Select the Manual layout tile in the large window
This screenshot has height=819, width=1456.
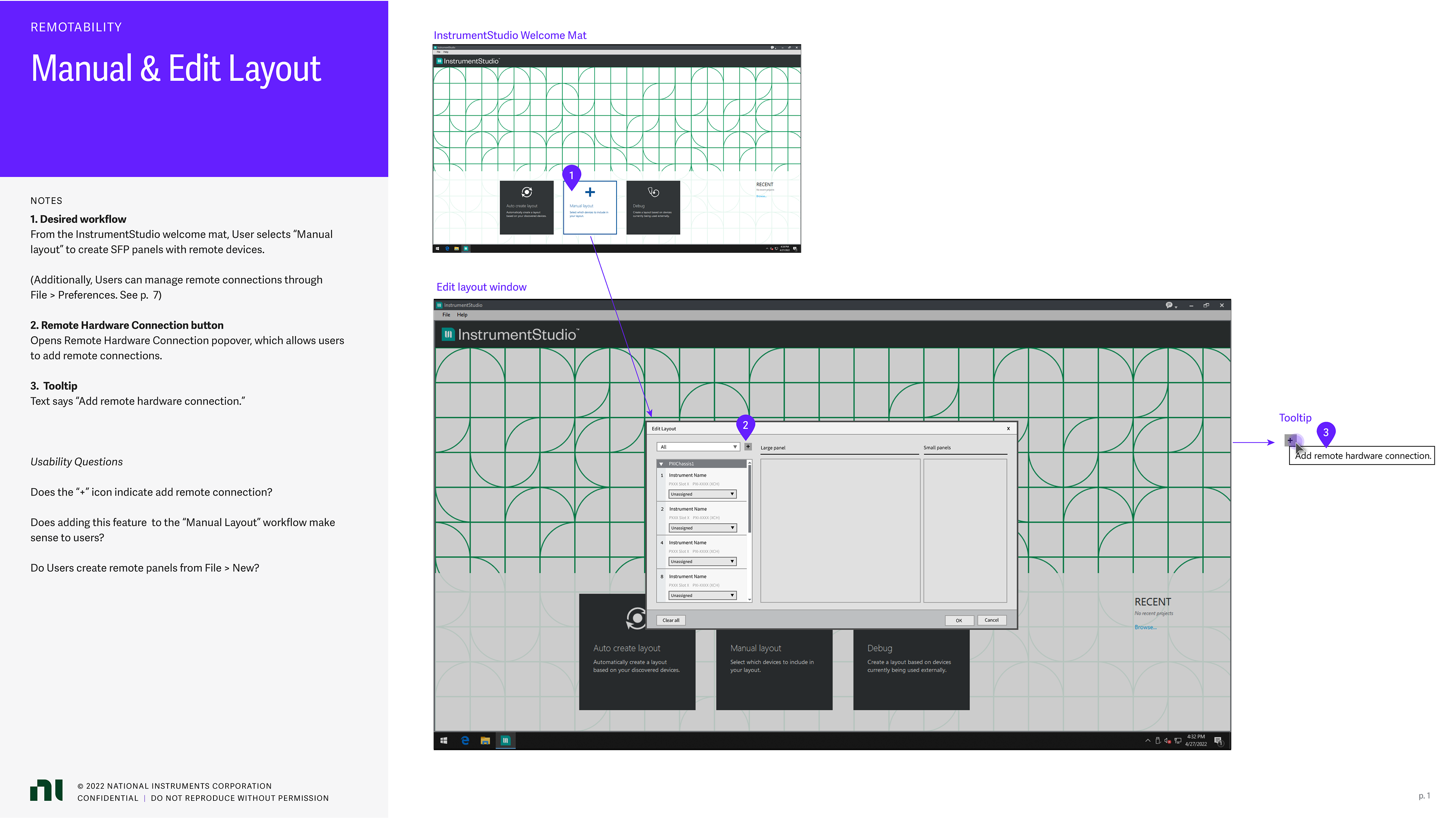(774, 669)
